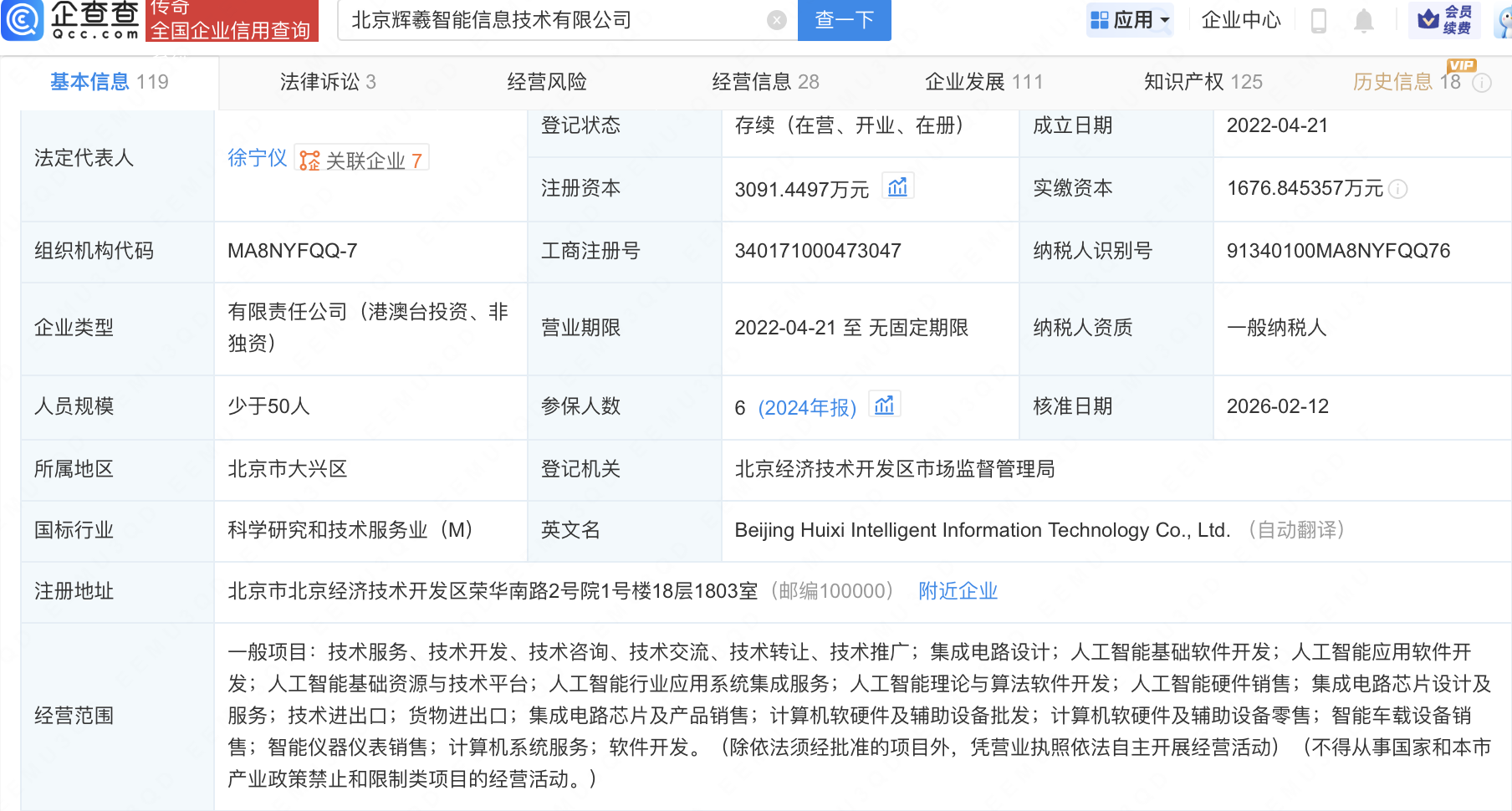Click the info icon beside 历史信息
The width and height of the screenshot is (1512, 811).
tap(1481, 83)
